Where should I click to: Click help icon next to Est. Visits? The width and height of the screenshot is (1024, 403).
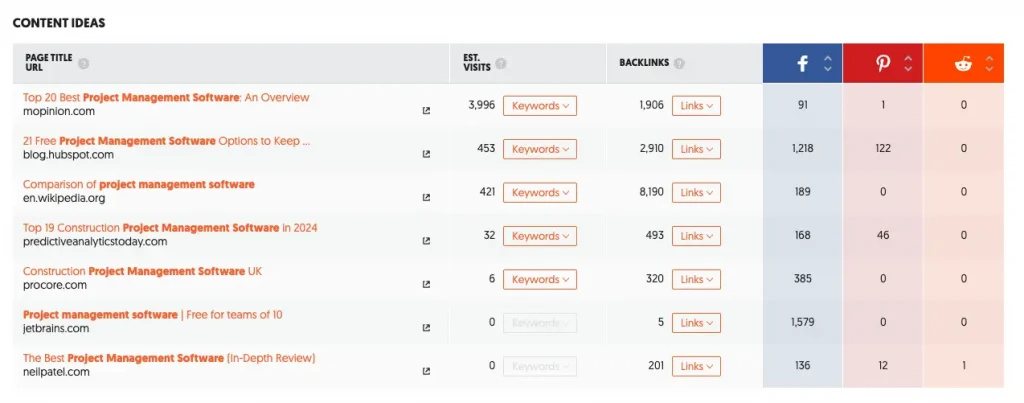click(501, 63)
